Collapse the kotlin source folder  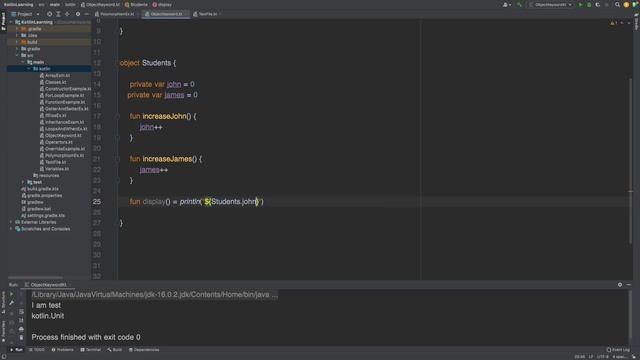click(x=29, y=69)
